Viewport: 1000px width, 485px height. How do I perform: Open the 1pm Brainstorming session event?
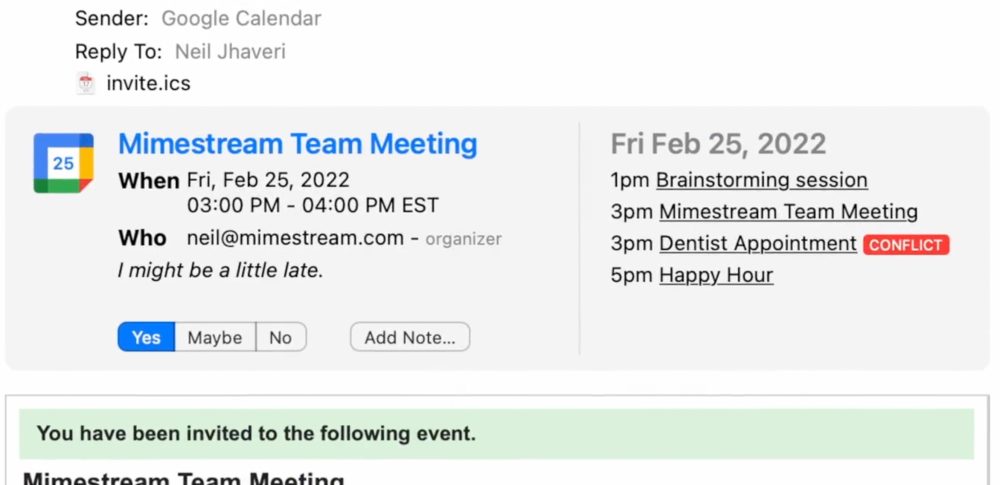pos(761,180)
